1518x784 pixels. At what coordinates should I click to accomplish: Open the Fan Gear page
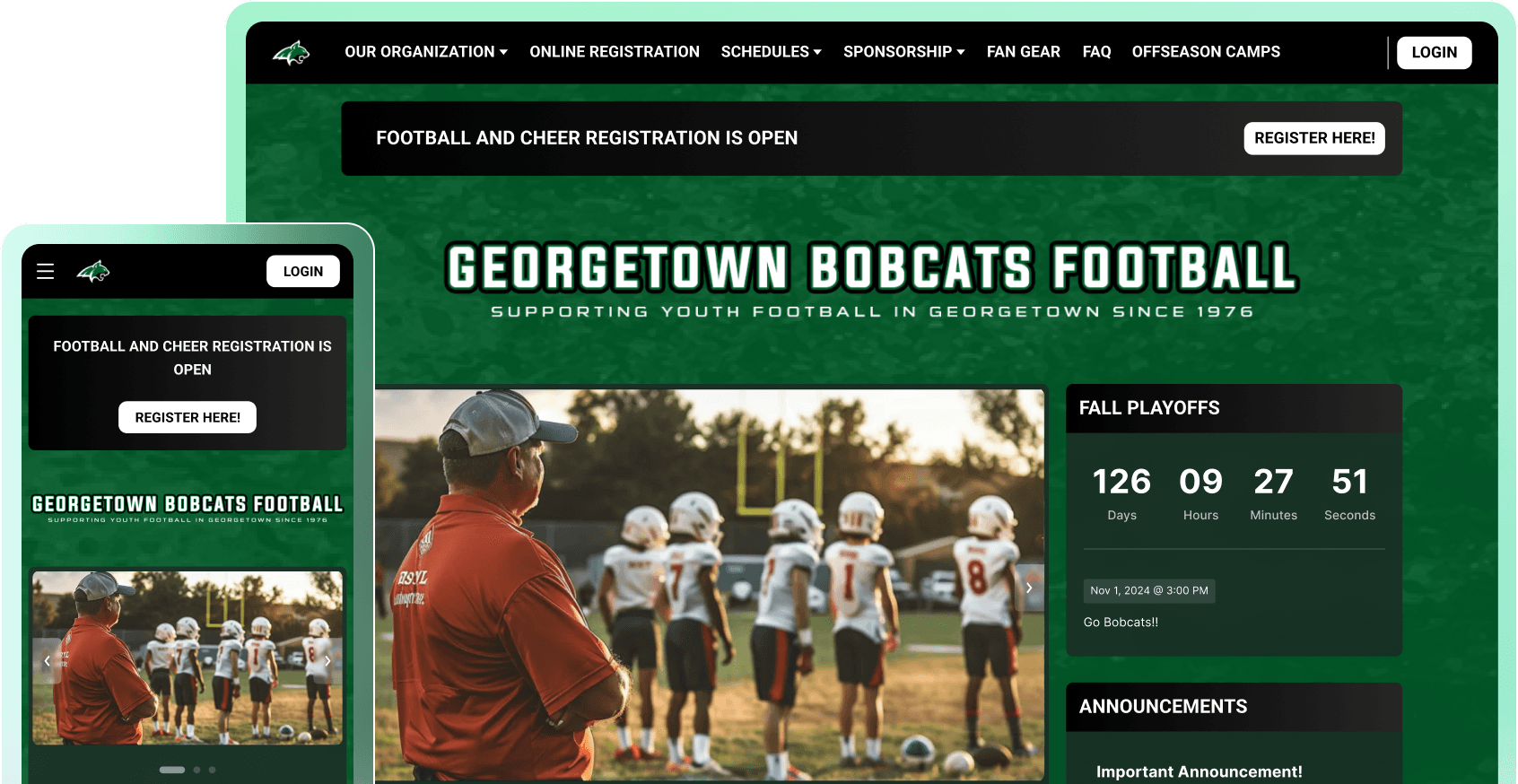click(x=1024, y=52)
